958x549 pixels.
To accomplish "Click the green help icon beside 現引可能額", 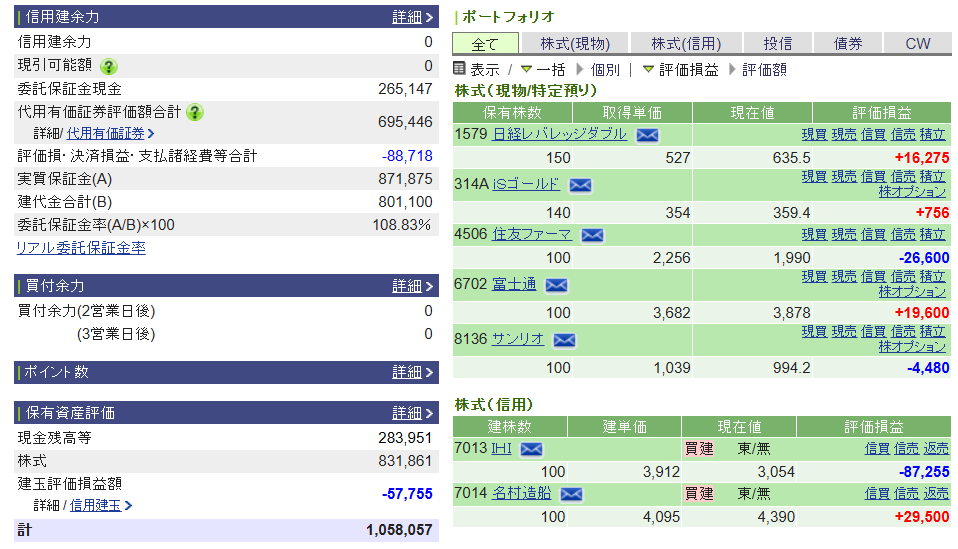I will click(x=108, y=66).
